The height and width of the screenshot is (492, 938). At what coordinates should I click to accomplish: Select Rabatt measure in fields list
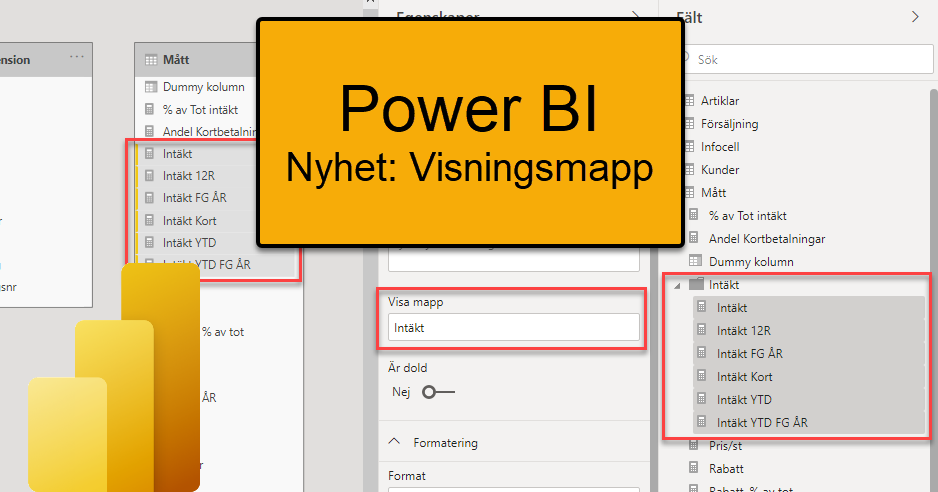tap(729, 469)
